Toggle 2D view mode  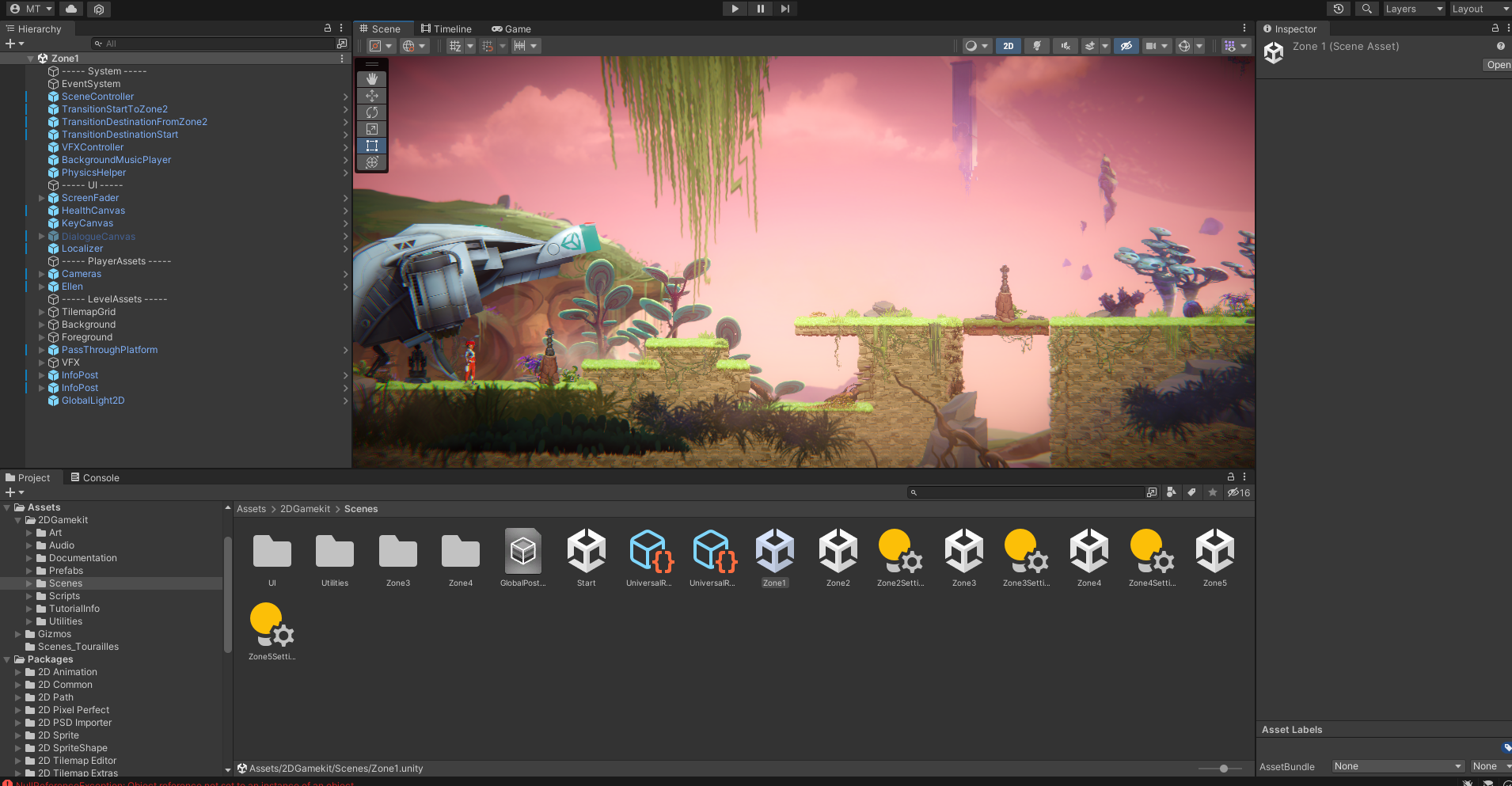click(1009, 46)
